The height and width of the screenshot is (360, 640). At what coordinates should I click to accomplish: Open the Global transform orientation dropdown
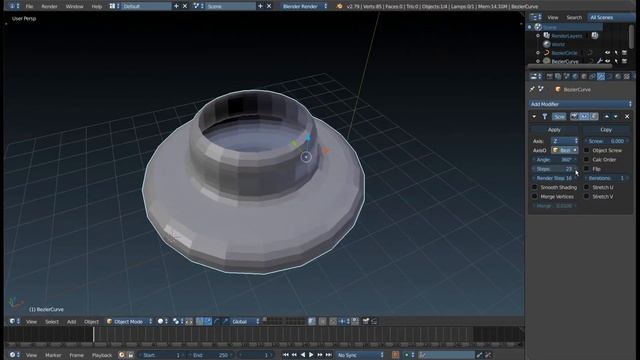[245, 322]
